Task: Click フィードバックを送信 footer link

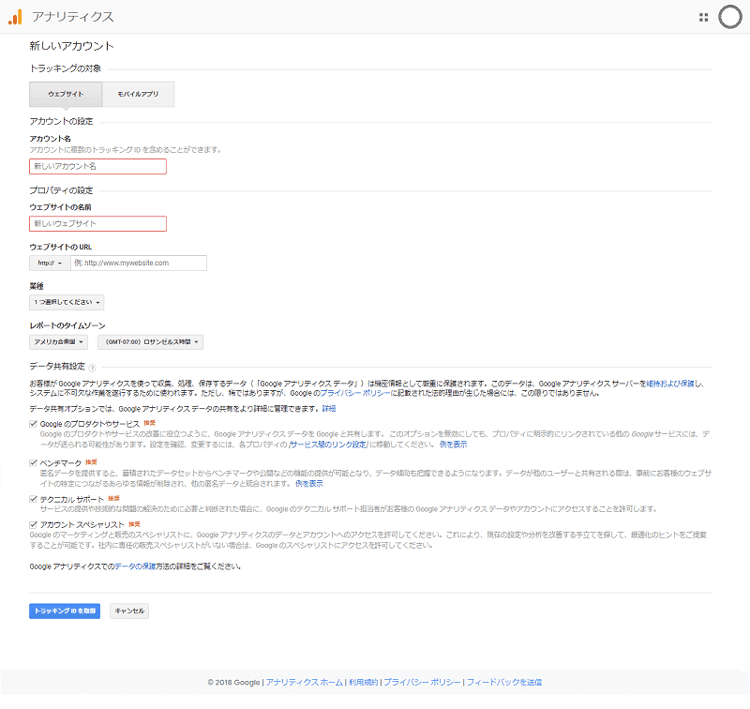Action: tap(504, 682)
